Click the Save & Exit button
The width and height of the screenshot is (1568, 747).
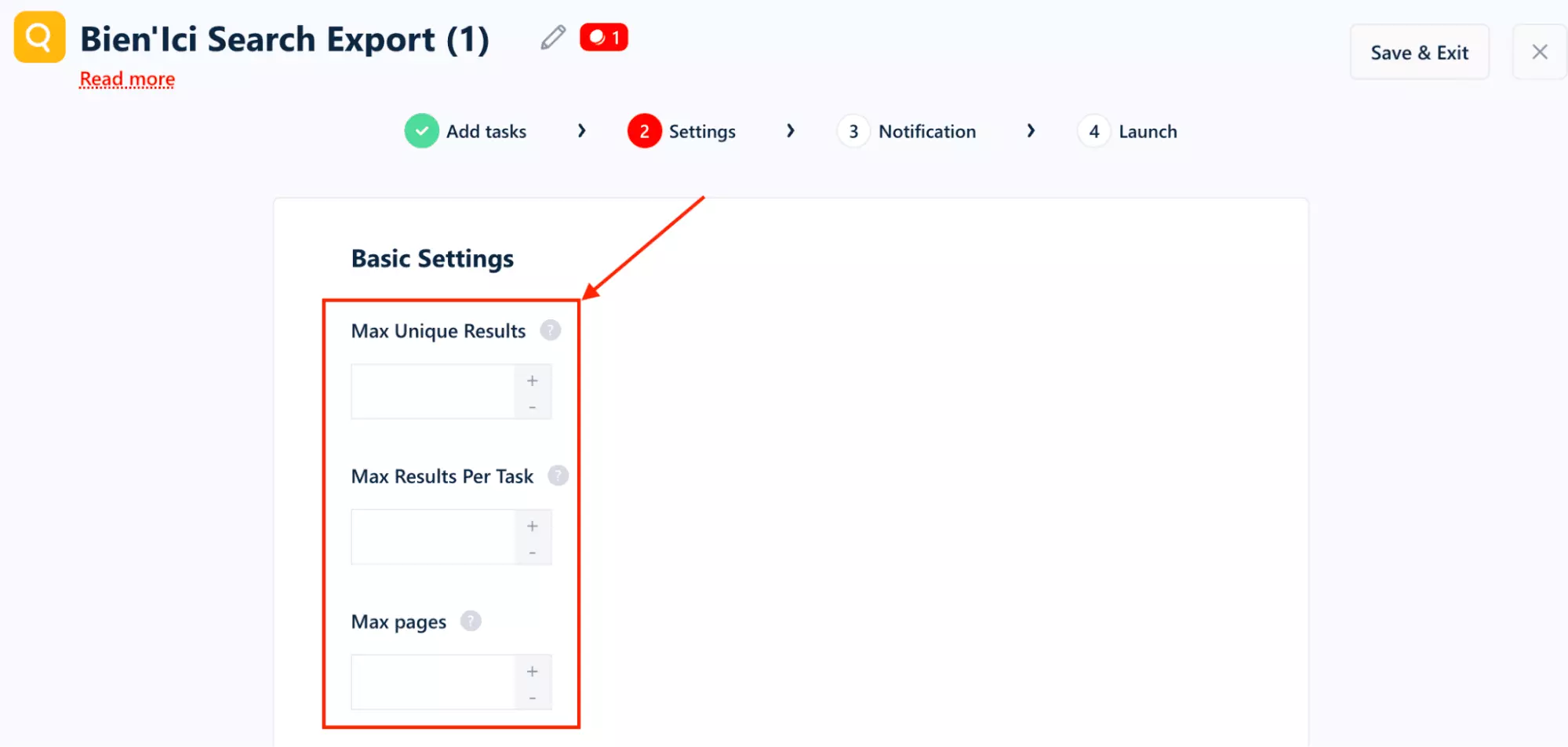click(x=1419, y=52)
